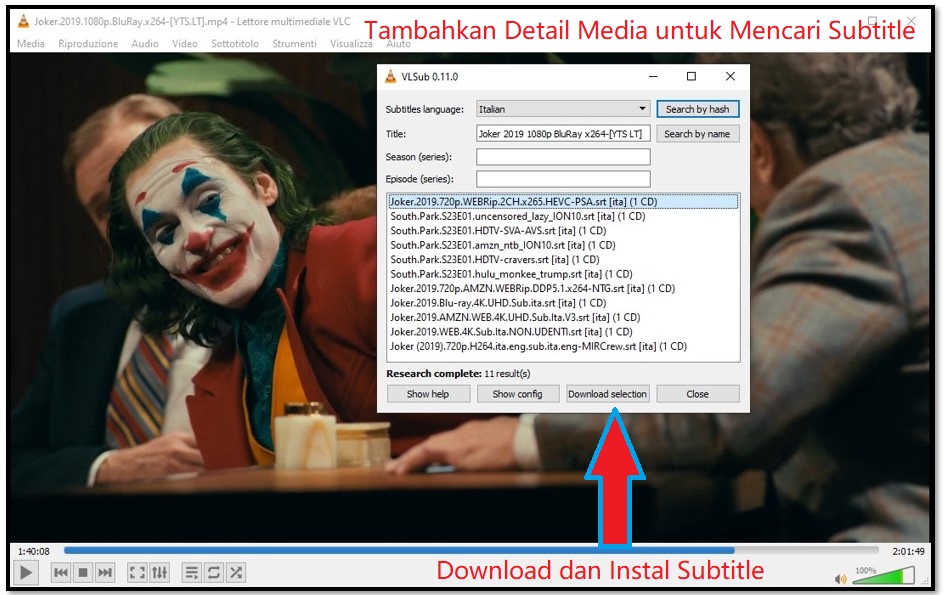Click the VLSub window cone icon
This screenshot has width=944, height=595.
(x=390, y=76)
